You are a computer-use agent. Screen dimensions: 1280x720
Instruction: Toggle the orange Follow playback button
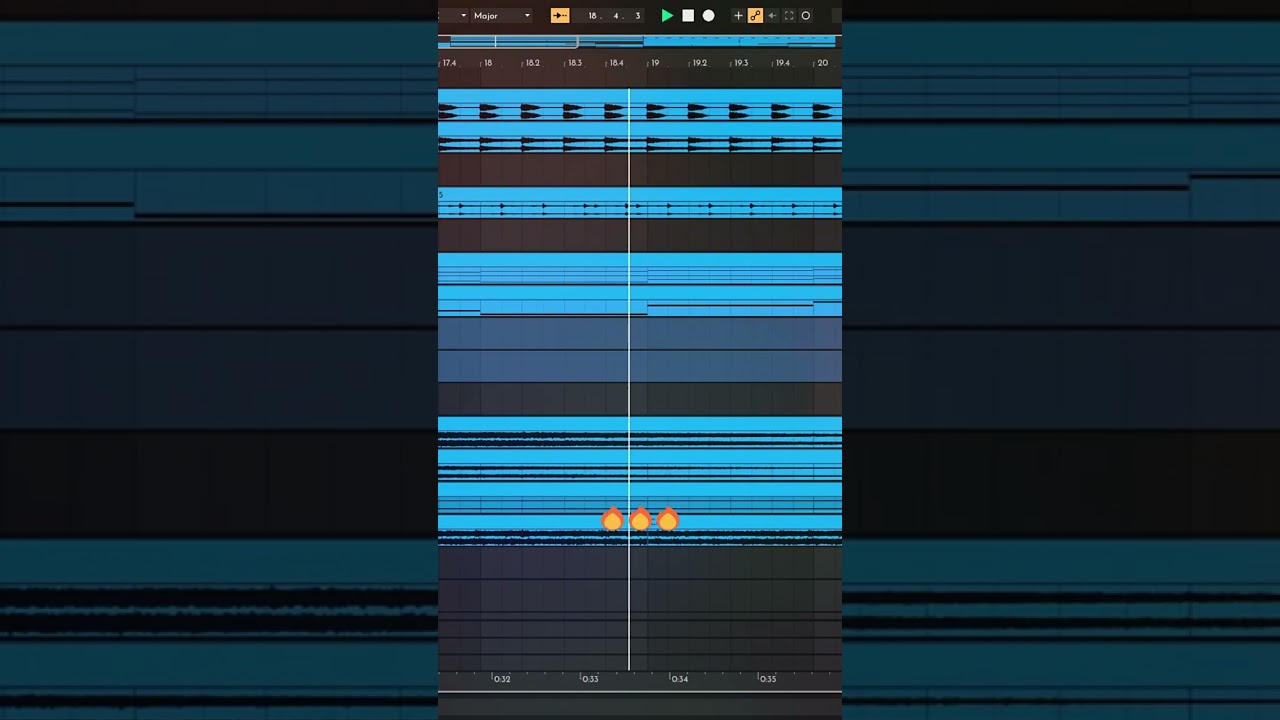point(560,16)
